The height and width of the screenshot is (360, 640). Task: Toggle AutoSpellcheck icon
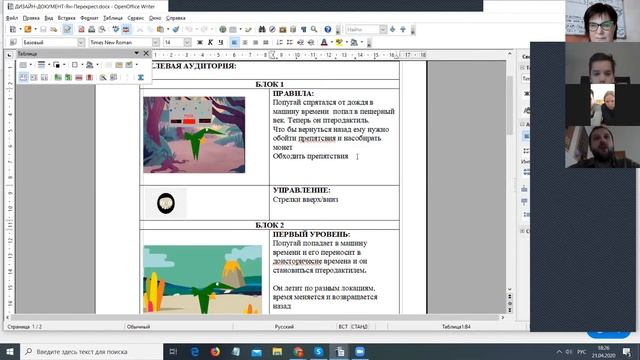126,29
